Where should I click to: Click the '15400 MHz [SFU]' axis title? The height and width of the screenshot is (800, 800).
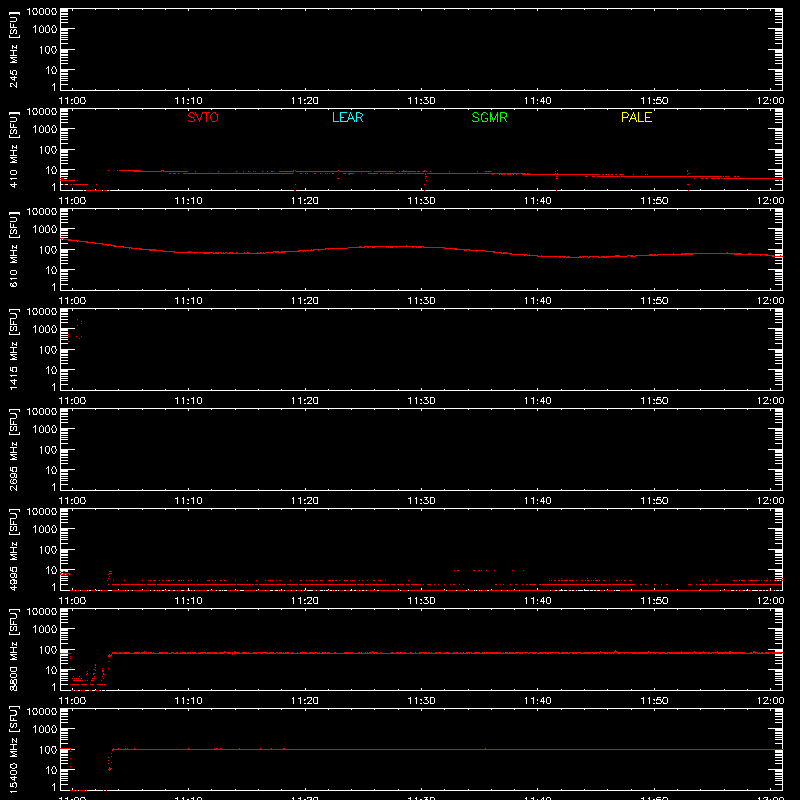pyautogui.click(x=14, y=749)
